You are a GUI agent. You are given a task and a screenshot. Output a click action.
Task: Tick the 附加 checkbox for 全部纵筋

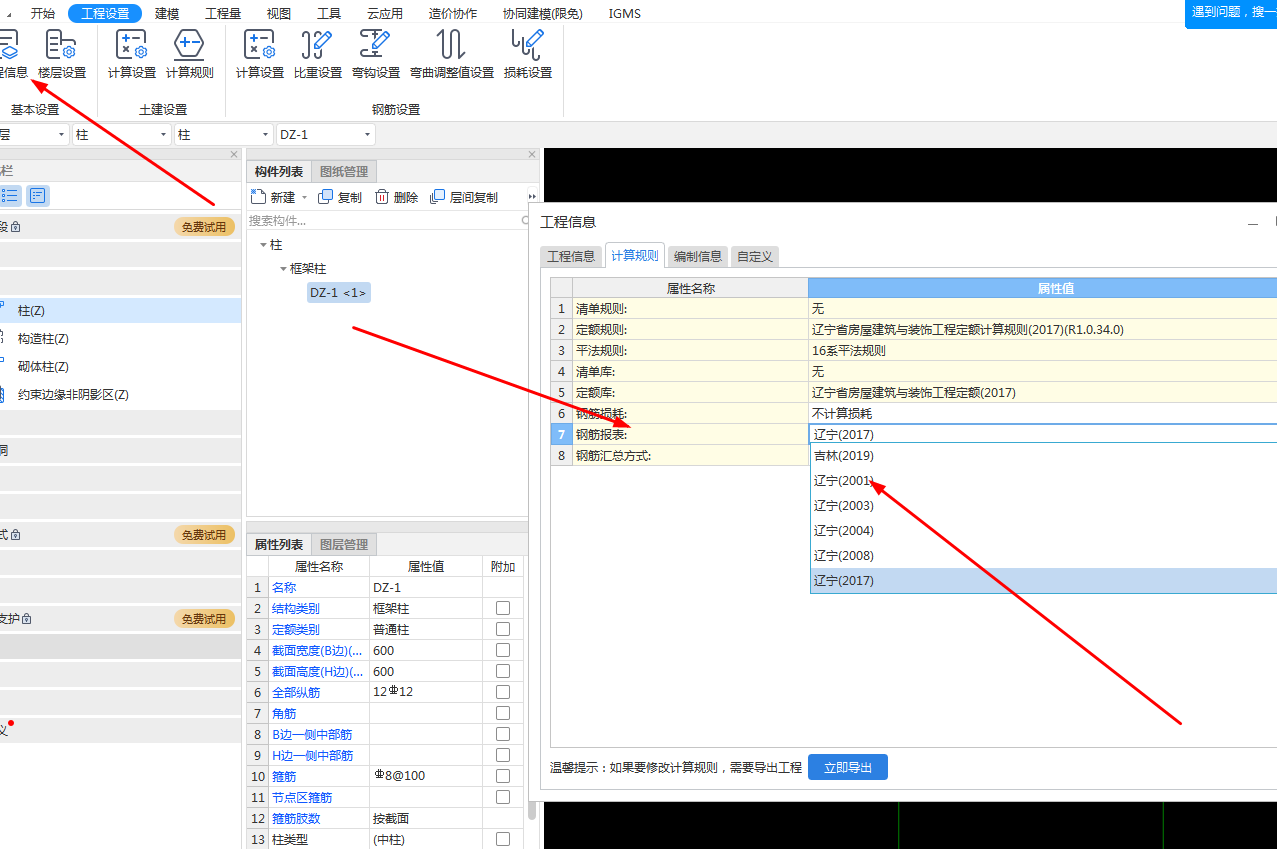503,692
